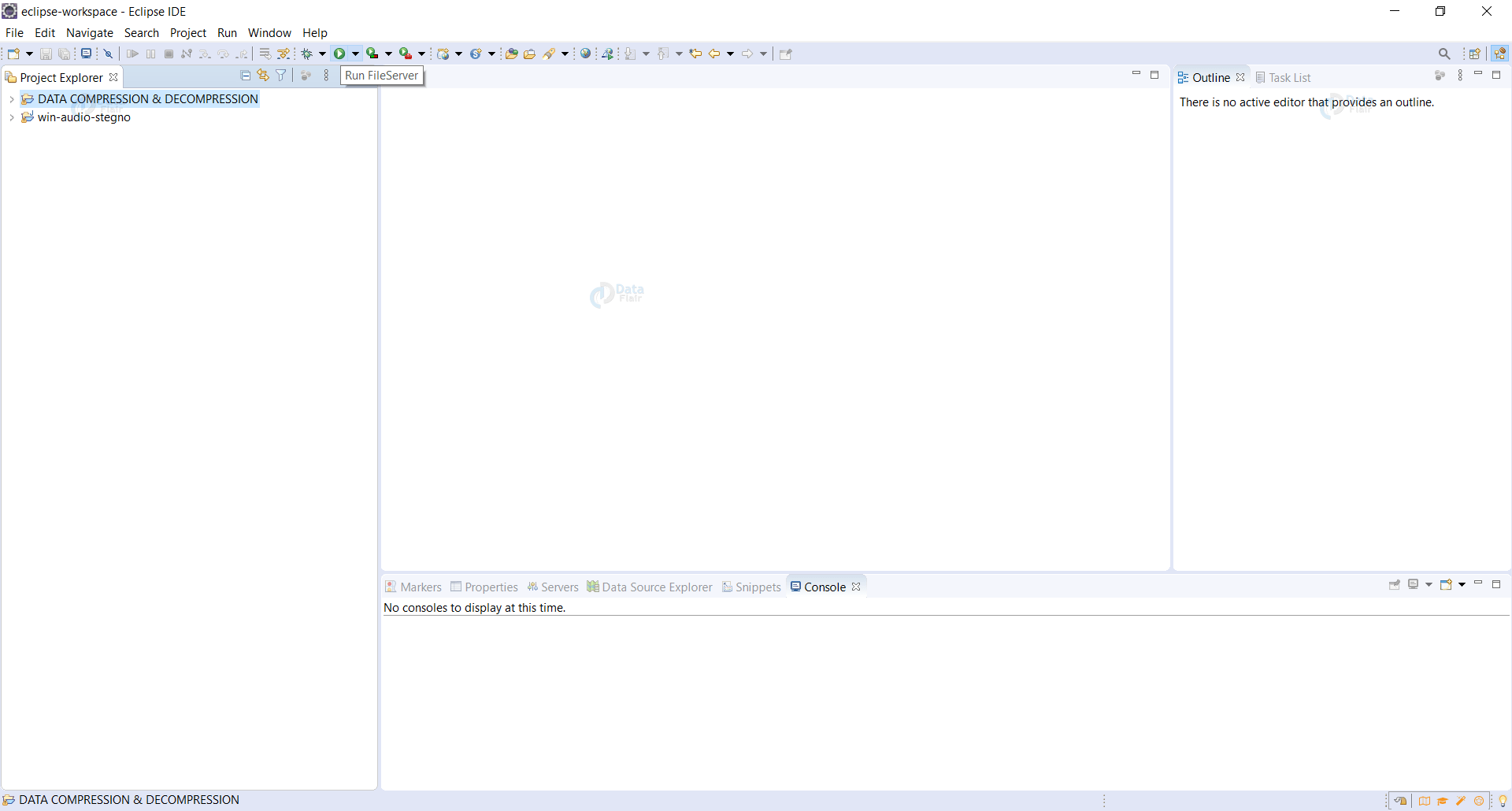Click the Drop To Frame icon
The width and height of the screenshot is (1512, 811).
(265, 54)
